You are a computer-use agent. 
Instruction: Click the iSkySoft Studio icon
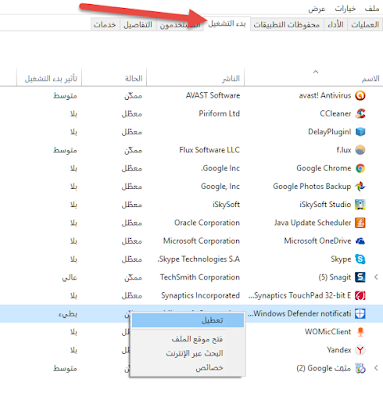tap(360, 204)
